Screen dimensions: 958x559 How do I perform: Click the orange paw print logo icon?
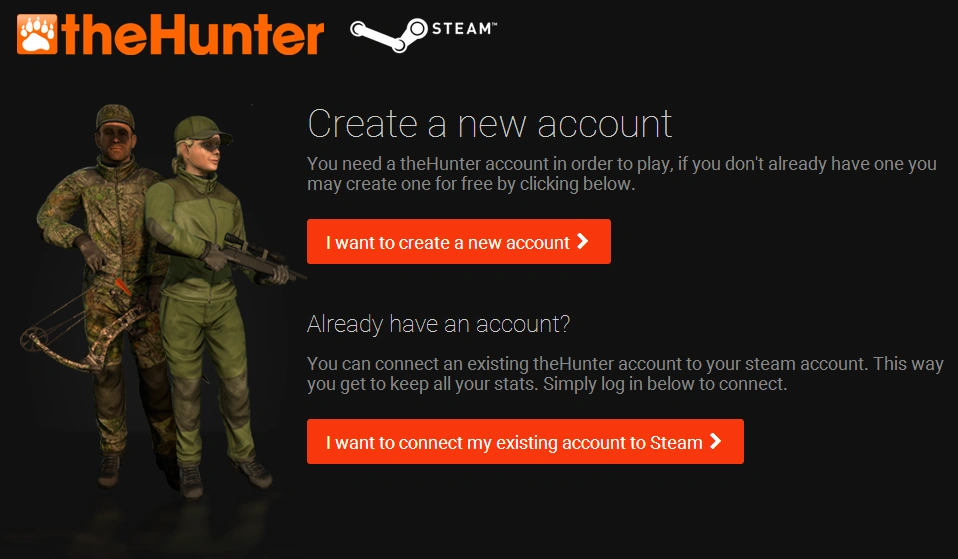37,34
